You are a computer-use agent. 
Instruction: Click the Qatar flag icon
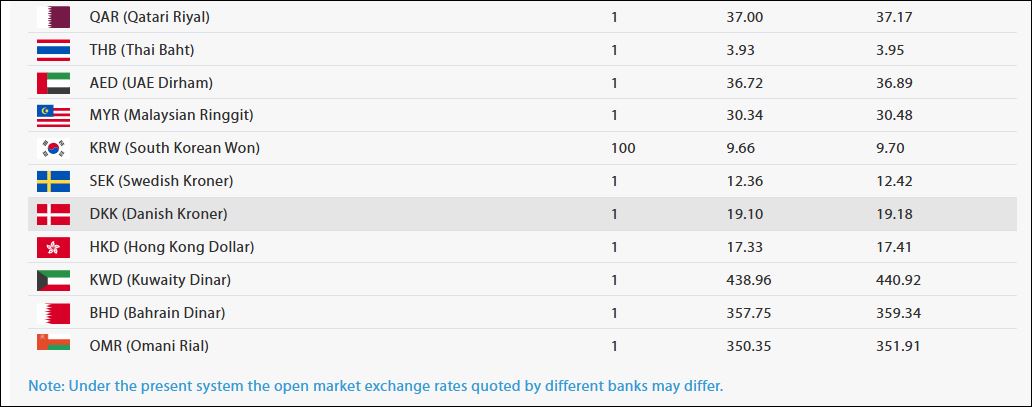point(53,17)
